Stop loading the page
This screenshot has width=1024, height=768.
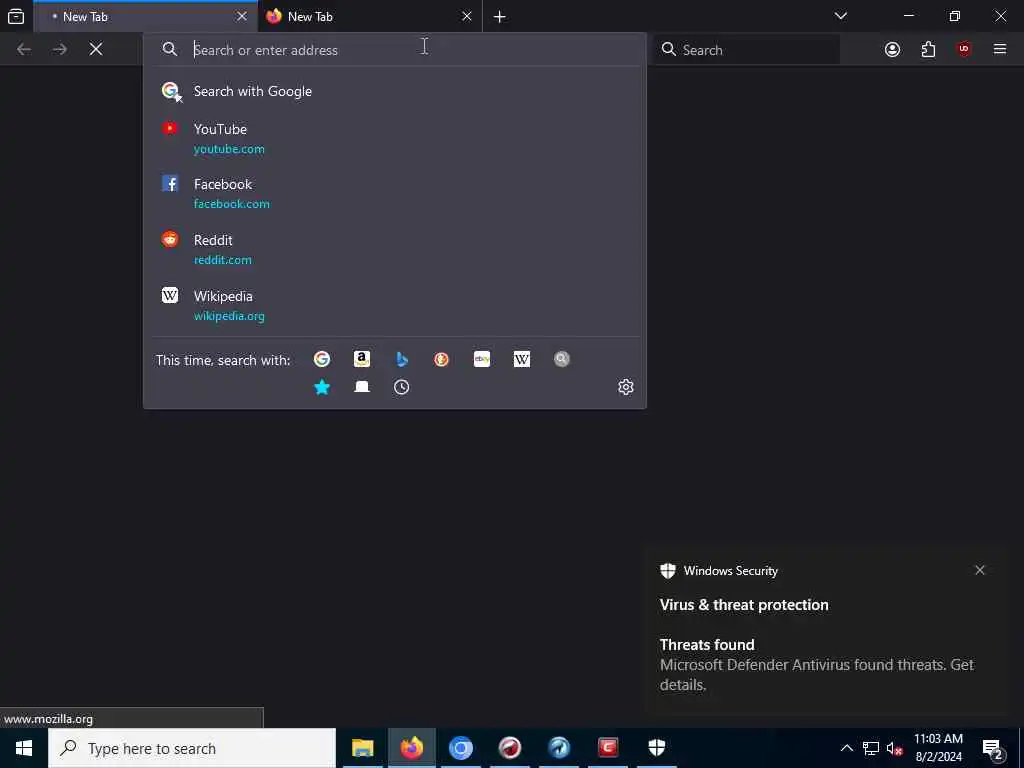[96, 50]
